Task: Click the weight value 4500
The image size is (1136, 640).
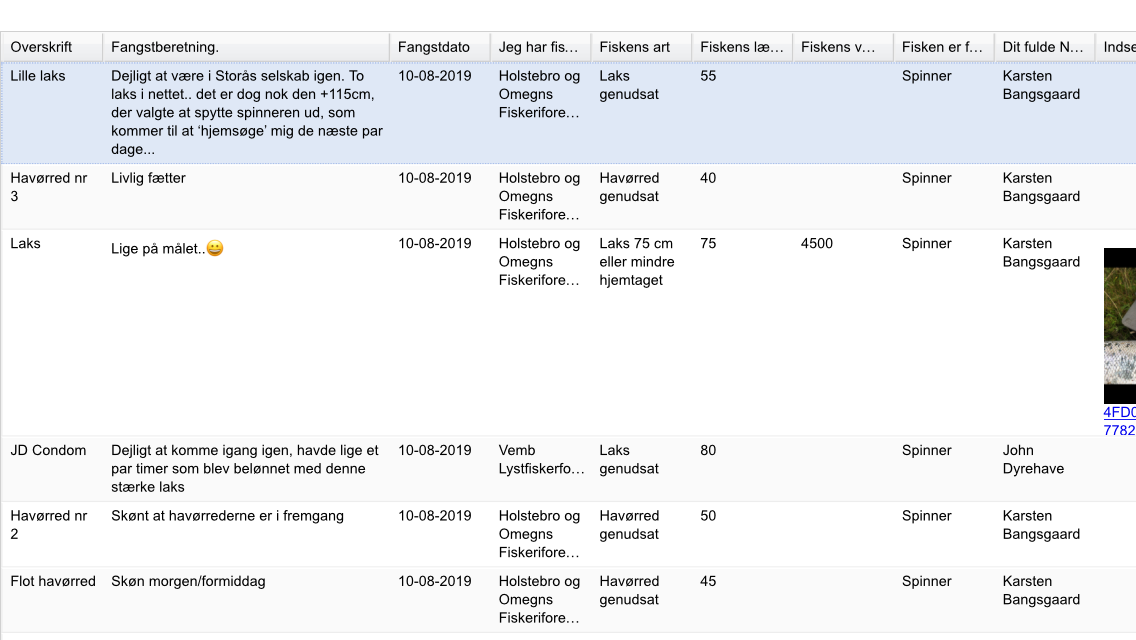Action: tap(816, 244)
